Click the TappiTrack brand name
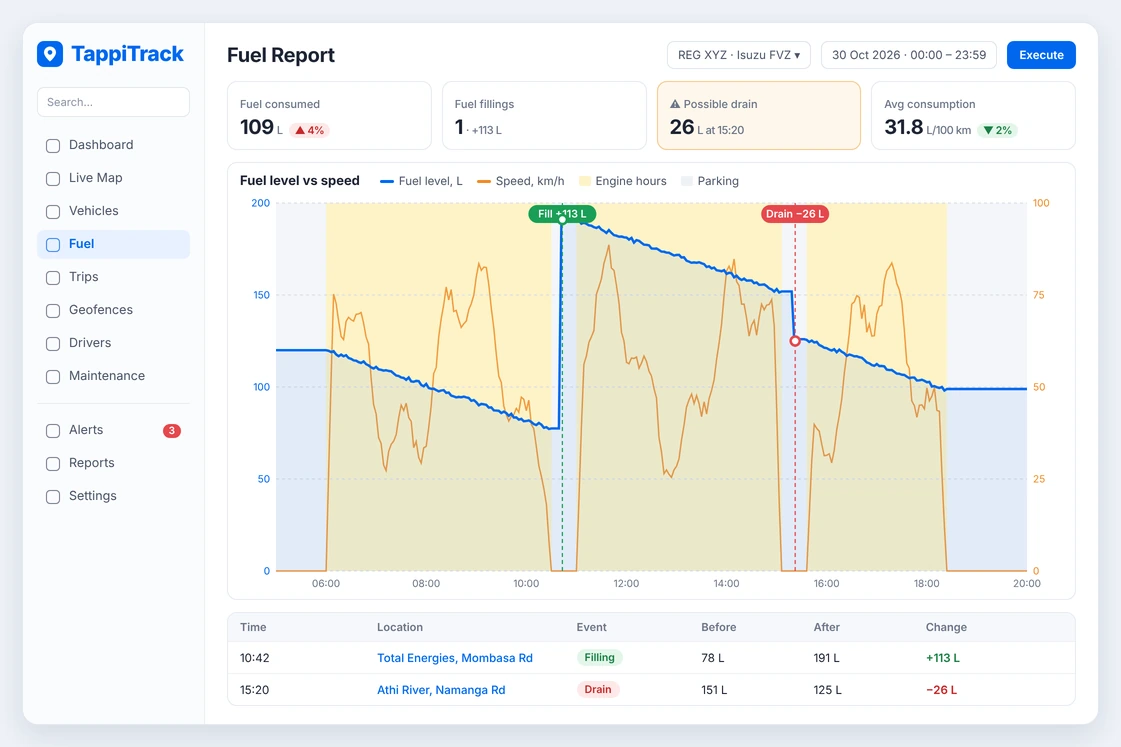Viewport: 1121px width, 747px height. pyautogui.click(x=127, y=54)
